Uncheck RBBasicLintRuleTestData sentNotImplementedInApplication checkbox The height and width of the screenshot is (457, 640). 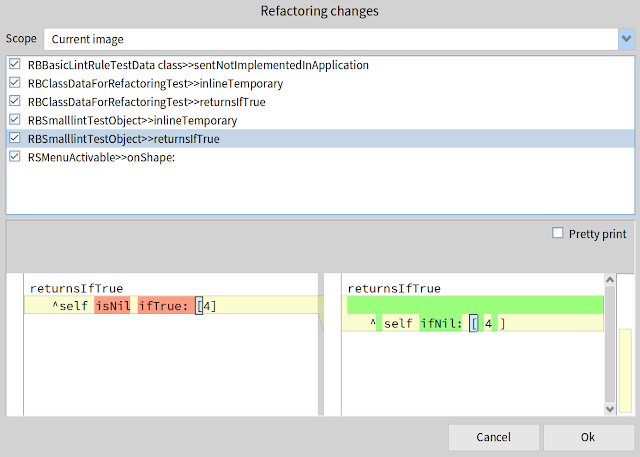click(14, 65)
